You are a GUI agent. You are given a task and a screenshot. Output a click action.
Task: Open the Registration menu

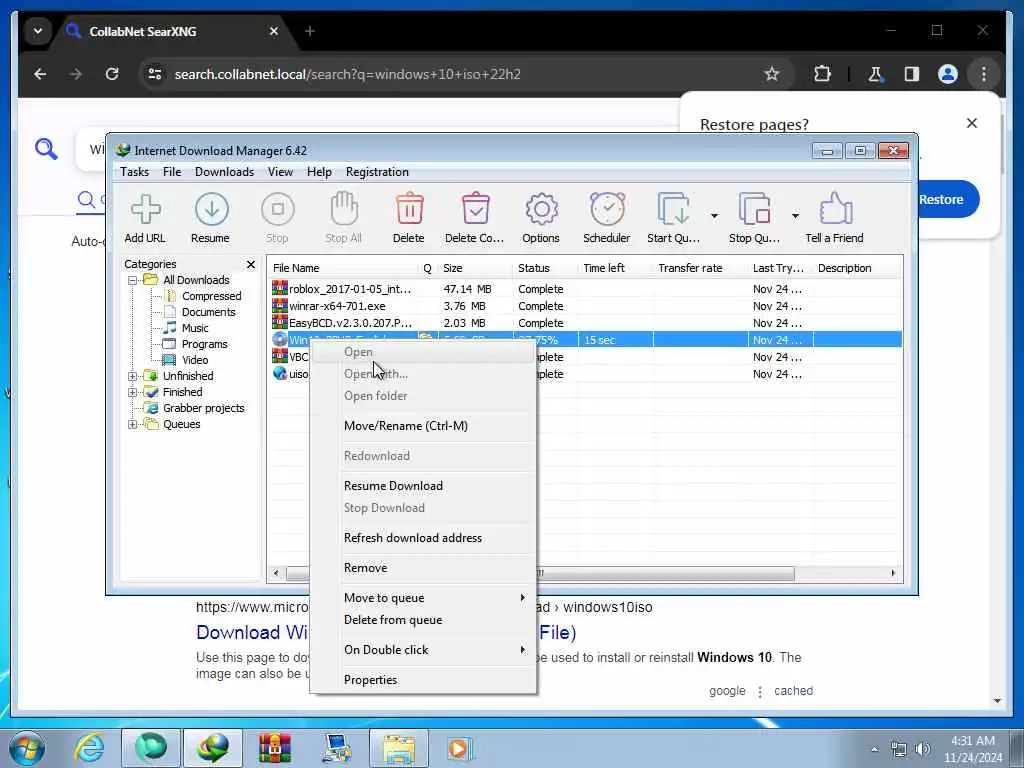[x=377, y=172]
